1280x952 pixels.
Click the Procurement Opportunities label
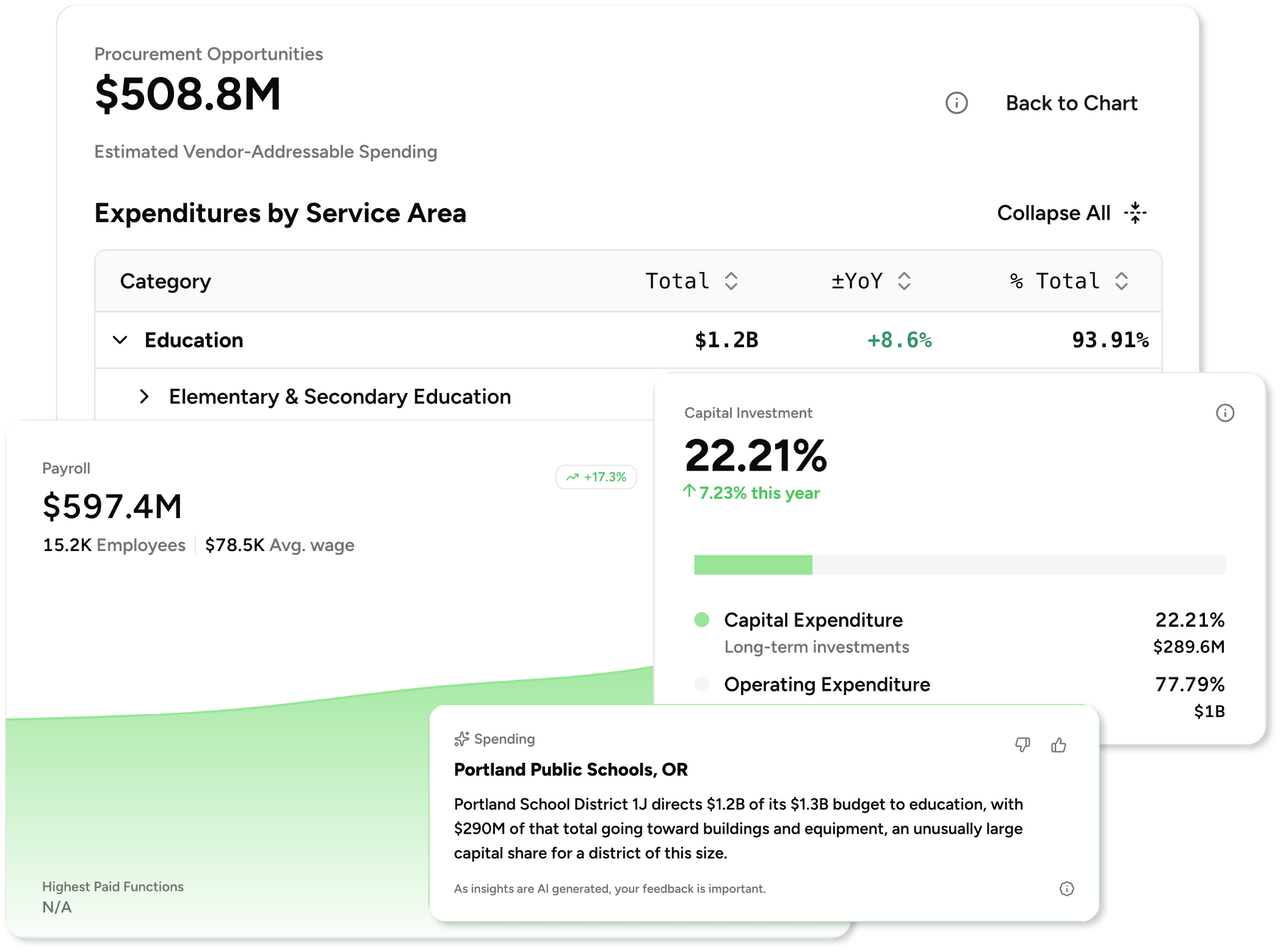[x=208, y=54]
